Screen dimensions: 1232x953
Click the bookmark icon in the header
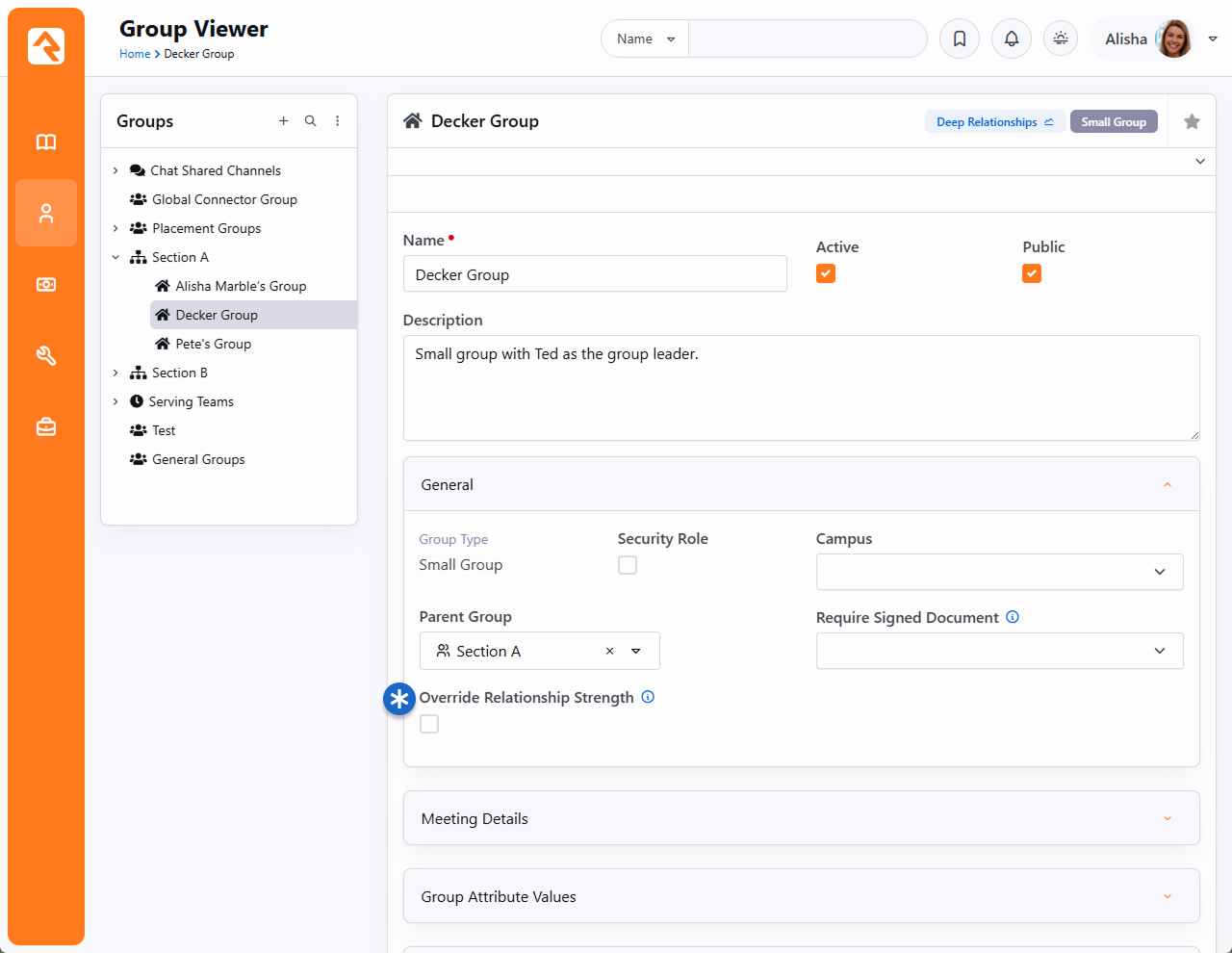tap(960, 39)
